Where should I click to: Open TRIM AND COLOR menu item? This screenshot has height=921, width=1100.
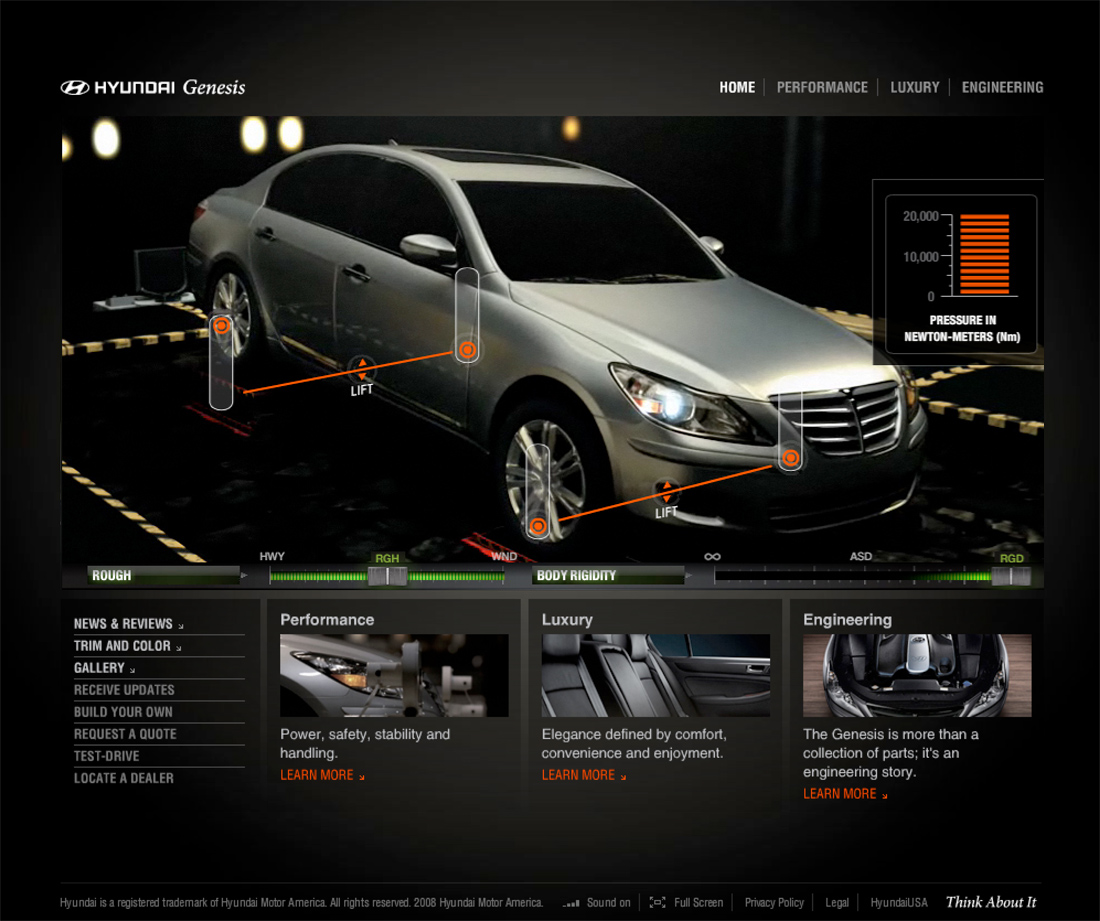click(127, 645)
